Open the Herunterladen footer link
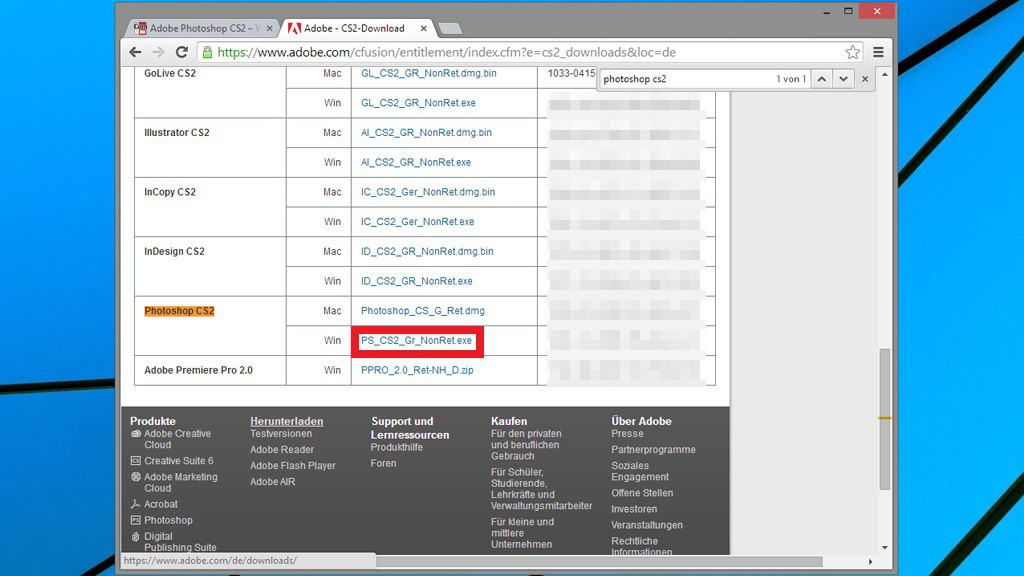This screenshot has height=576, width=1024. pos(287,421)
